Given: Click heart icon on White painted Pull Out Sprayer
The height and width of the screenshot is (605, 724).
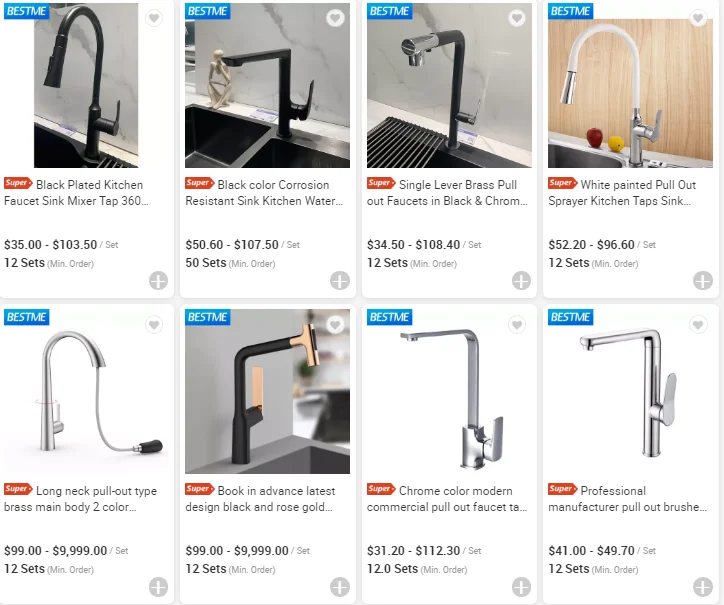Looking at the screenshot, I should point(698,18).
